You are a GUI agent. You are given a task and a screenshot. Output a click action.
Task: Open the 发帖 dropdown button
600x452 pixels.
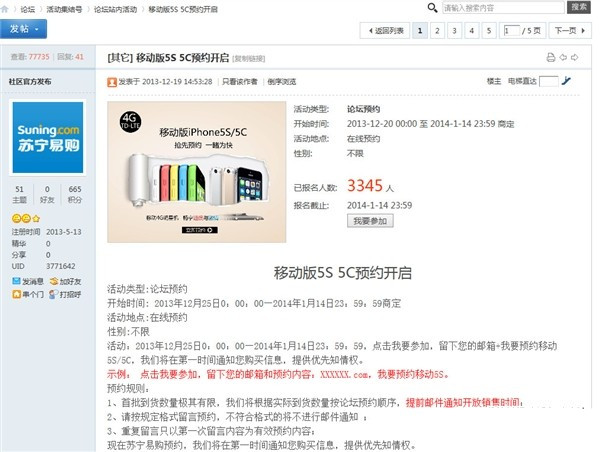coord(24,29)
